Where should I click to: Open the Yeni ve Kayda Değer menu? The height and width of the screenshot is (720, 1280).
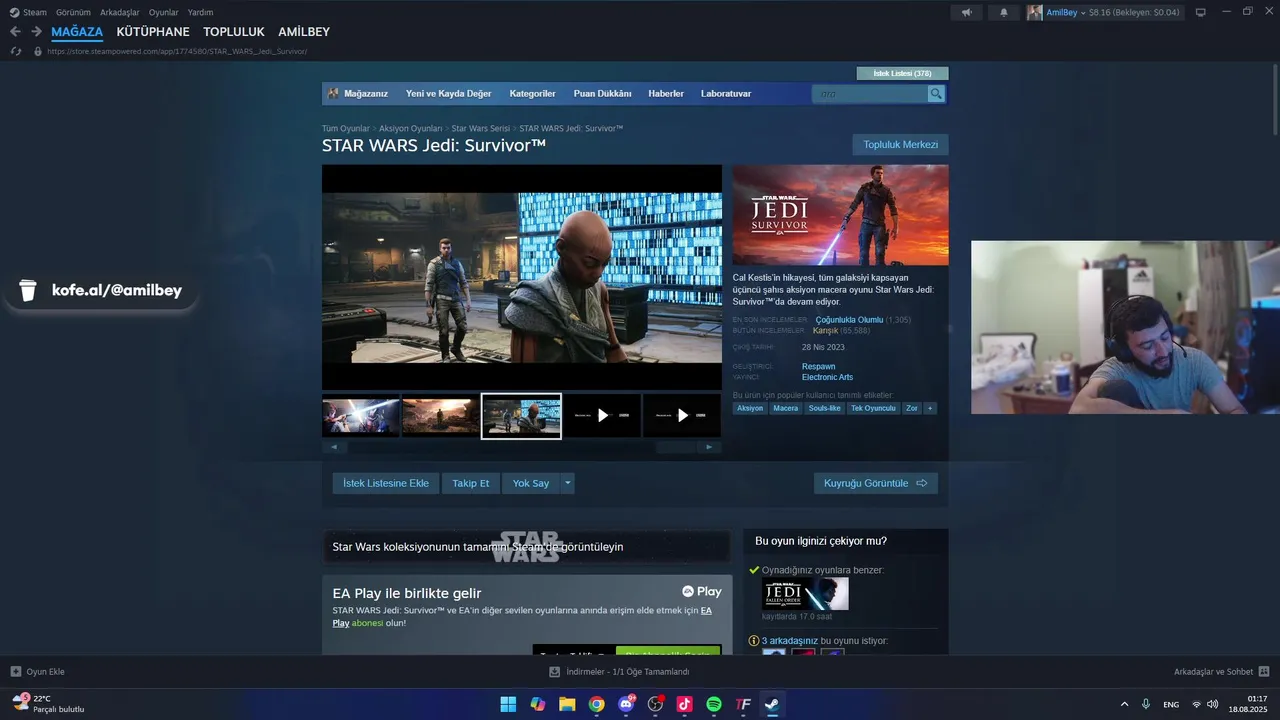[448, 93]
